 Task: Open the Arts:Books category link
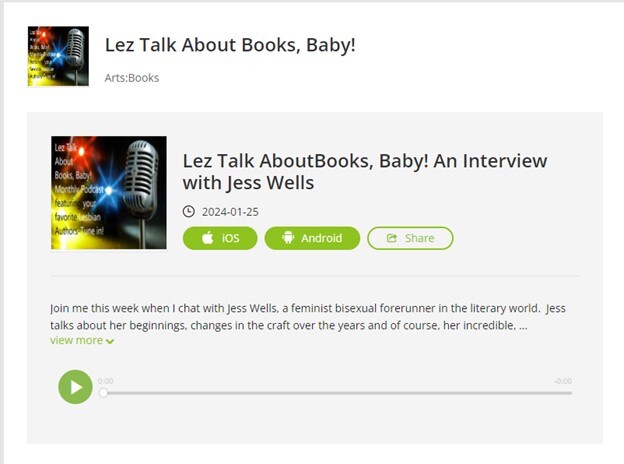132,78
